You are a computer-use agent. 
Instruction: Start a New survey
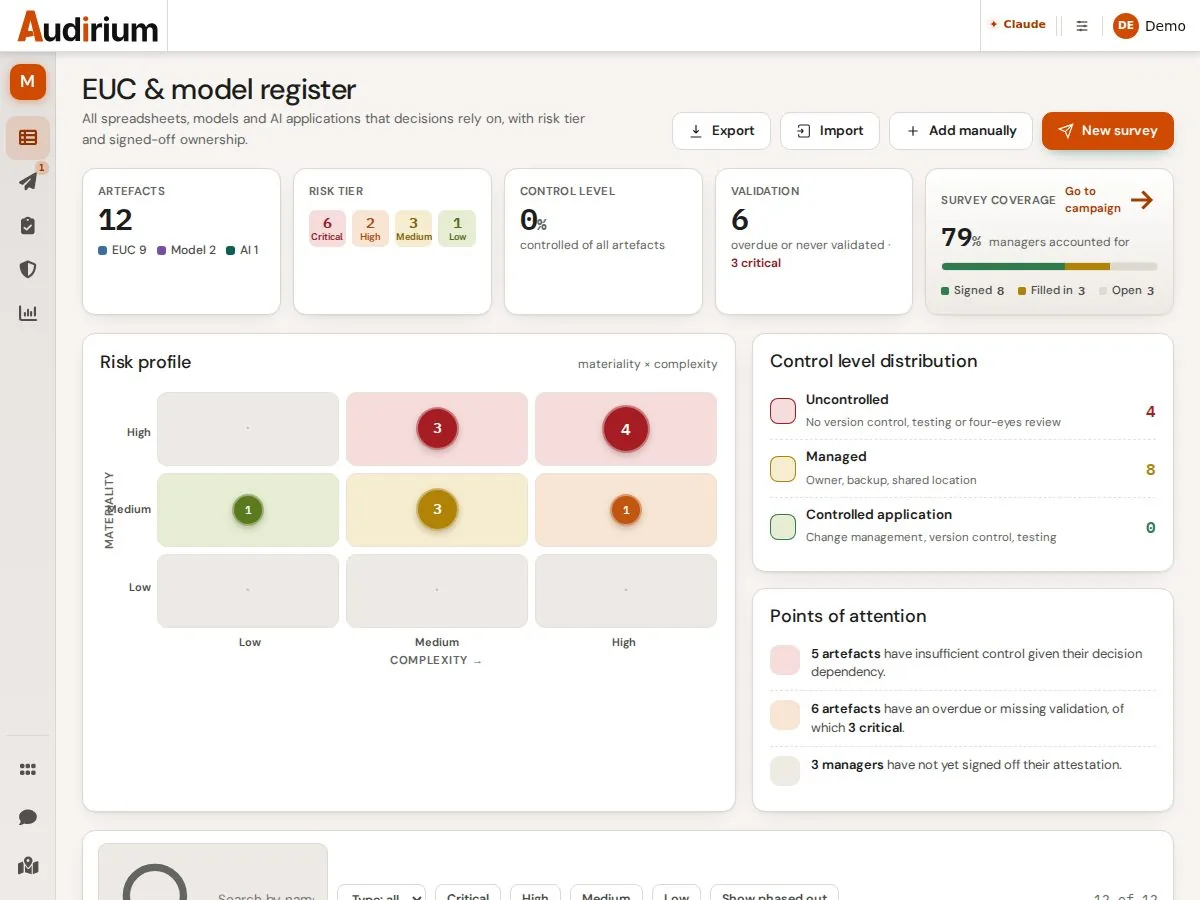pos(1108,131)
